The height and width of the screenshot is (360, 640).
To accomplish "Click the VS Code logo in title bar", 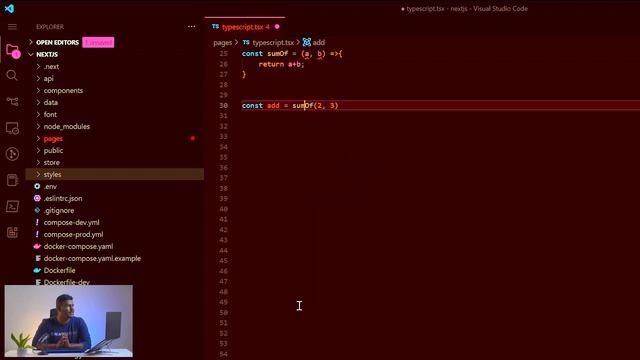I will click(9, 8).
